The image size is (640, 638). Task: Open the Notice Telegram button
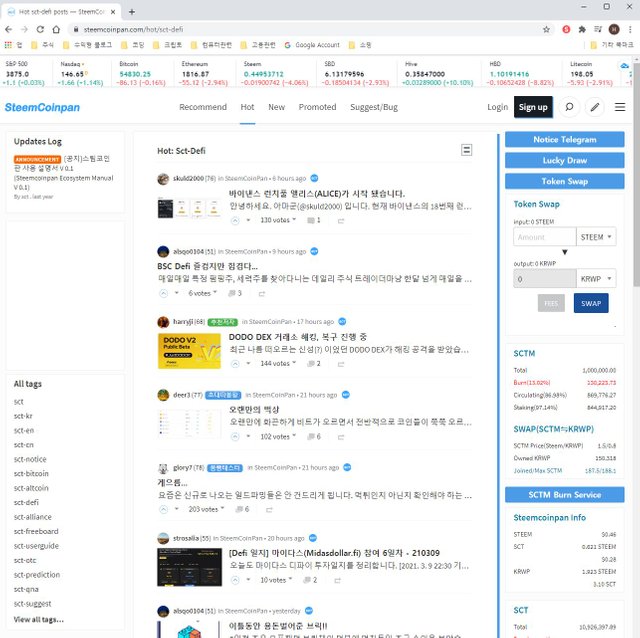point(564,139)
